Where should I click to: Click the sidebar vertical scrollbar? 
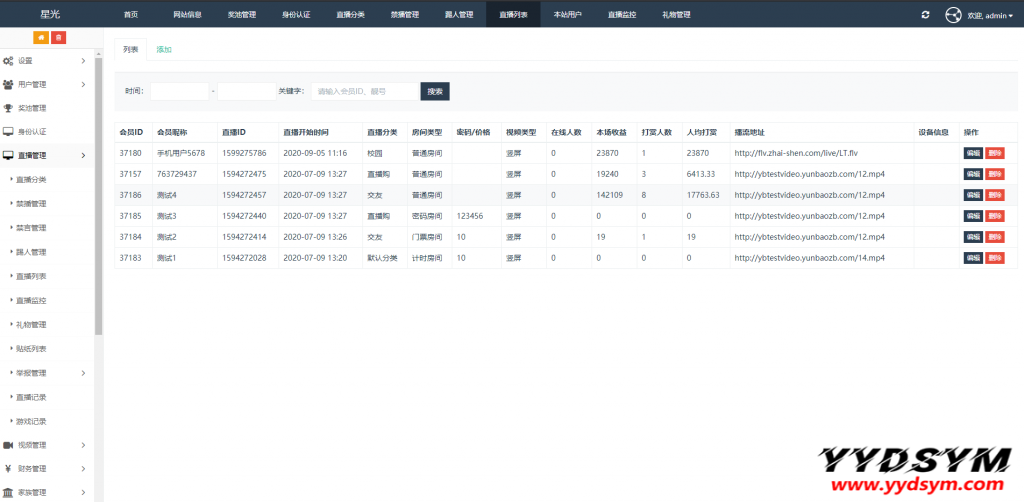tap(98, 200)
